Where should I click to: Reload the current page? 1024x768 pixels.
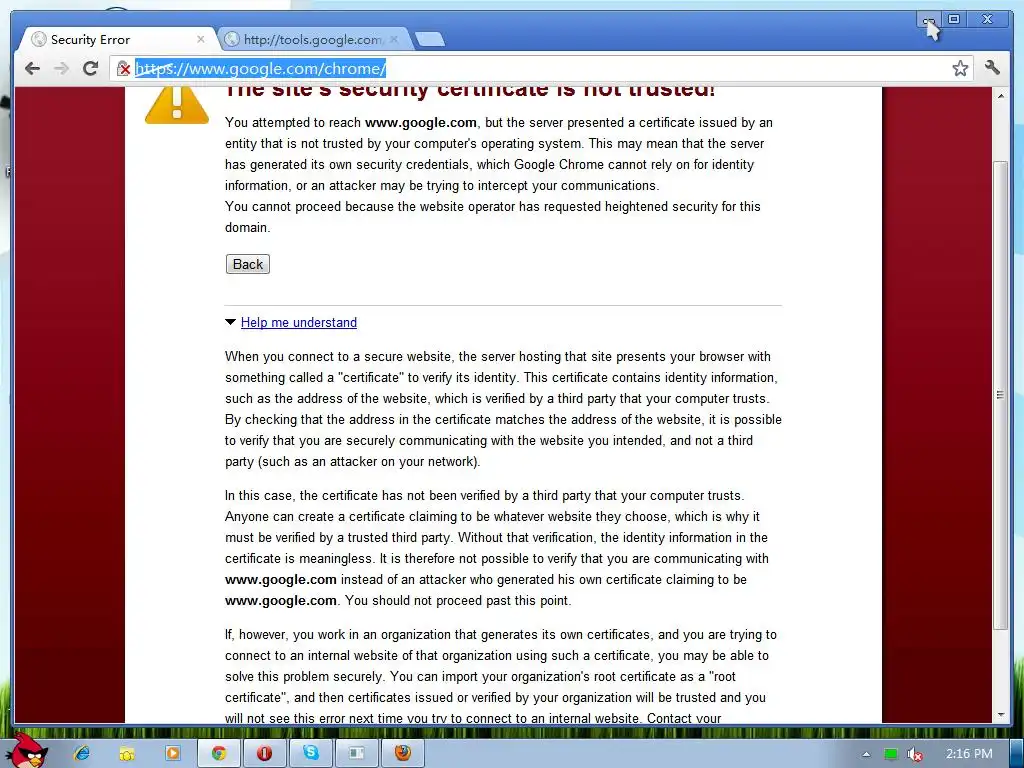pyautogui.click(x=90, y=68)
